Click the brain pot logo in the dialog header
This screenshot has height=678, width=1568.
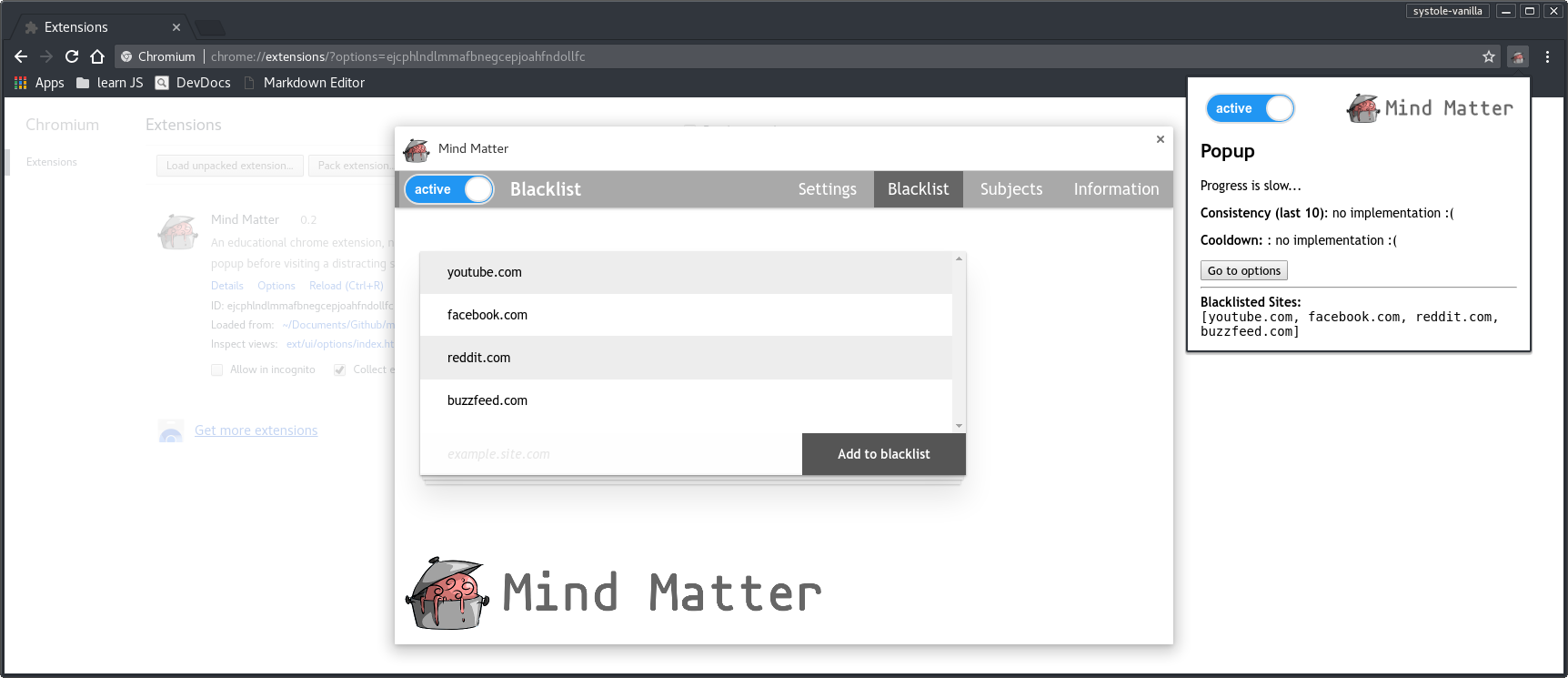click(x=417, y=149)
